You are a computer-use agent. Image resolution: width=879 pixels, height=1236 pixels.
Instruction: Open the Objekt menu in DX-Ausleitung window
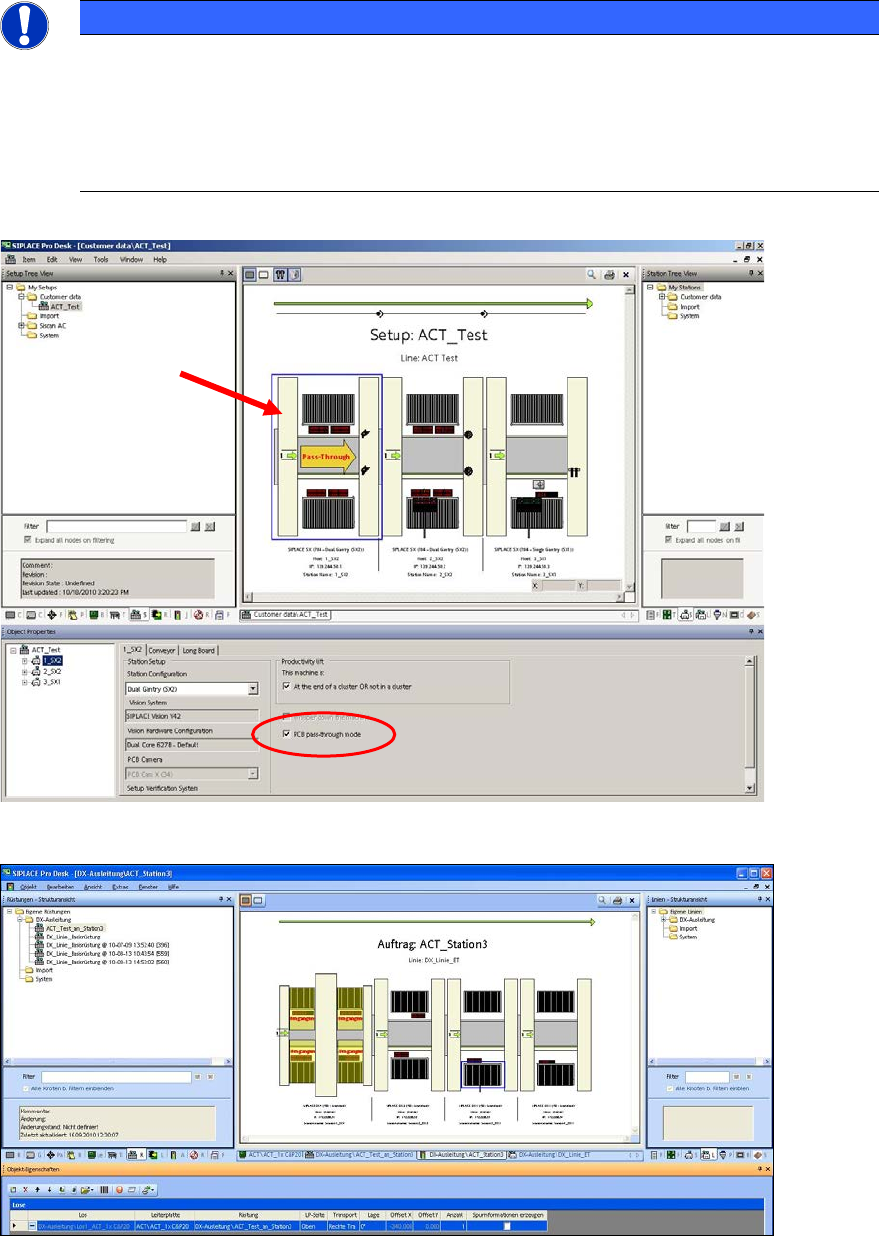pos(30,885)
